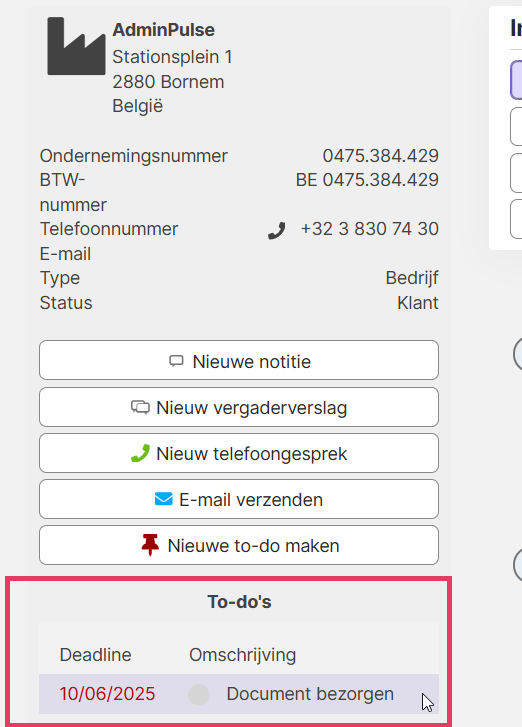Click the green phone icon on Nieuw telefoongesprek
The image size is (522, 727).
pyautogui.click(x=140, y=453)
